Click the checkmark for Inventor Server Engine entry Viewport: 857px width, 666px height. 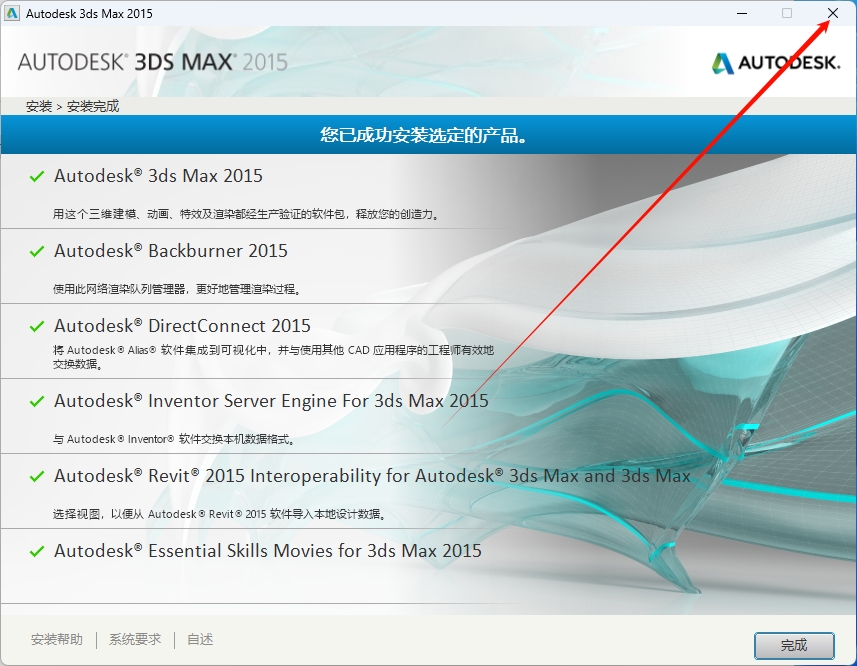(36, 401)
